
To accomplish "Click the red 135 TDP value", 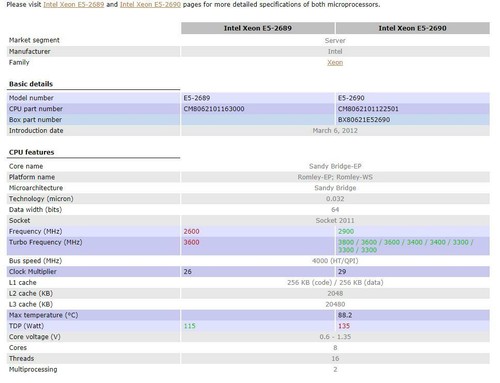I will point(344,326).
